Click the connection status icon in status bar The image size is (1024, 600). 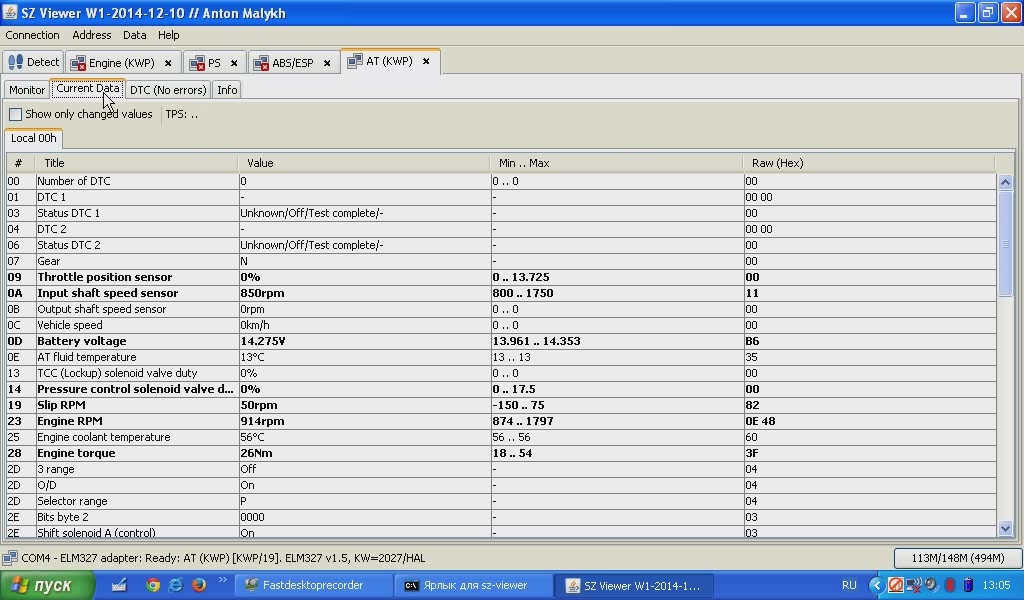pos(10,558)
